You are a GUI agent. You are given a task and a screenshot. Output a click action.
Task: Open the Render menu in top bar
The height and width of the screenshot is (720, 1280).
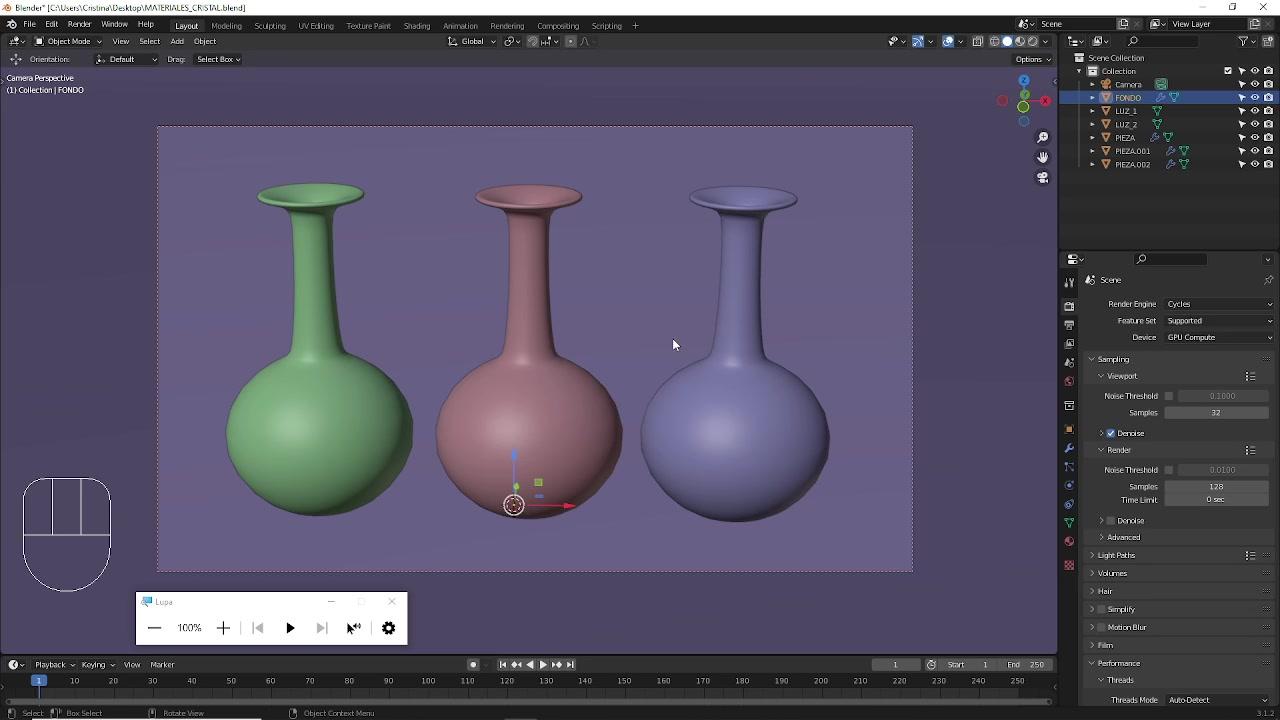pyautogui.click(x=79, y=24)
